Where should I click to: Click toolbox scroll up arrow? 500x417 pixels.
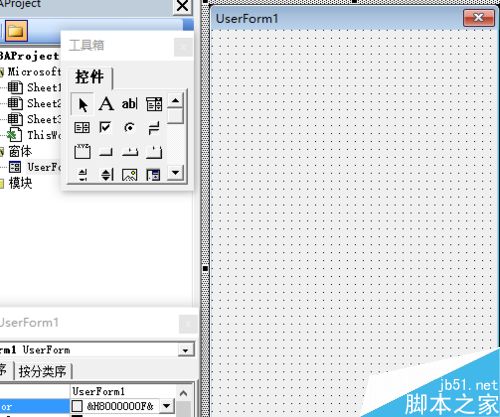point(175,101)
